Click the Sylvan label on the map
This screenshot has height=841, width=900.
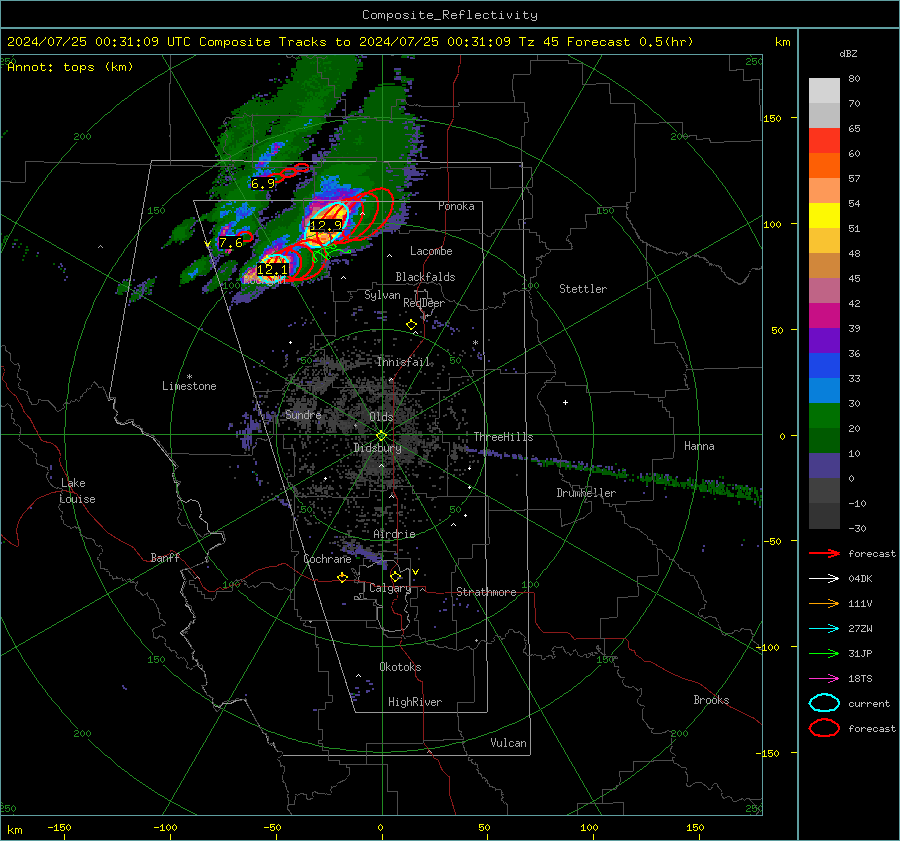382,295
